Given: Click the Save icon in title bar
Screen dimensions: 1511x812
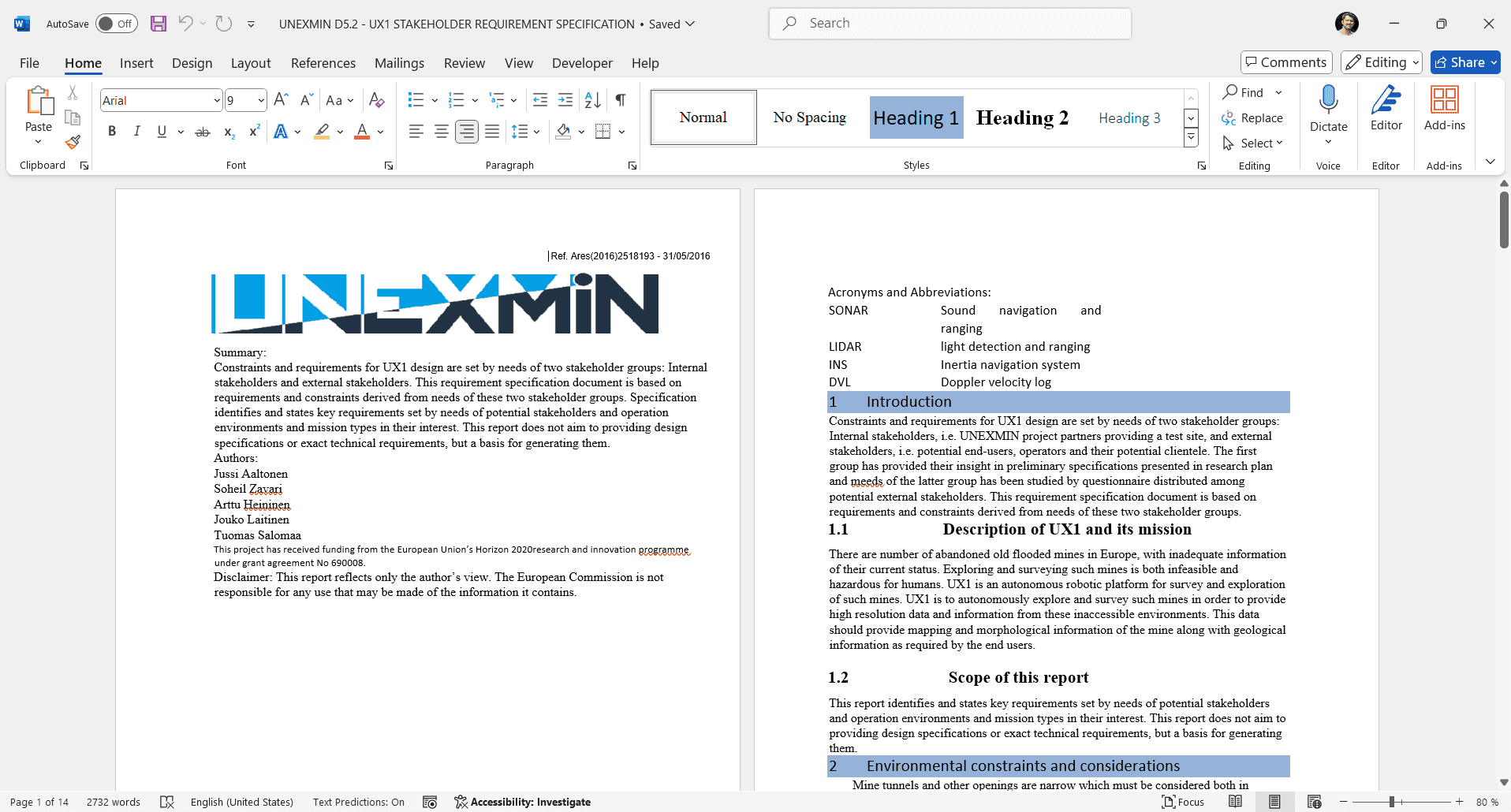Looking at the screenshot, I should pos(159,24).
